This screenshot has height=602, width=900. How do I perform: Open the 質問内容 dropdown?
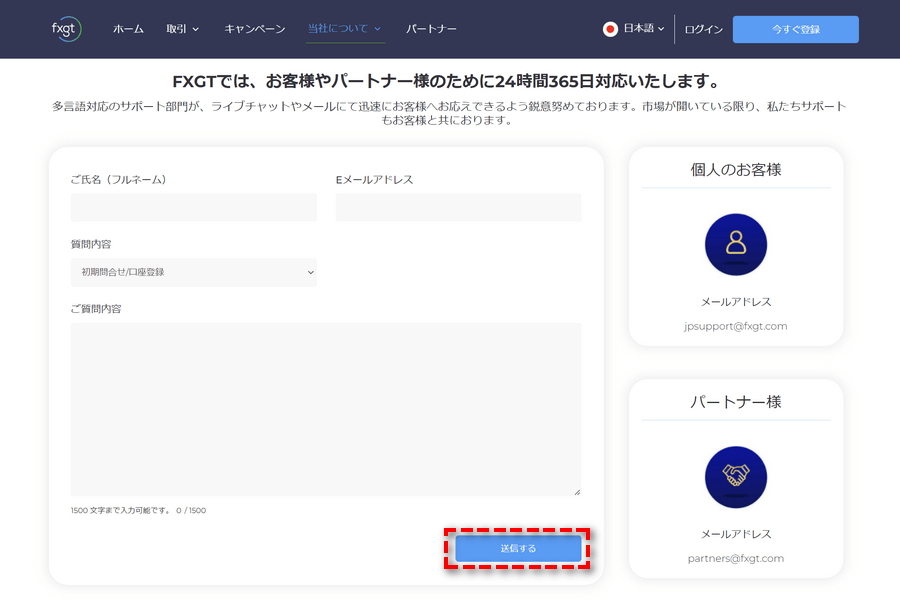[x=194, y=272]
